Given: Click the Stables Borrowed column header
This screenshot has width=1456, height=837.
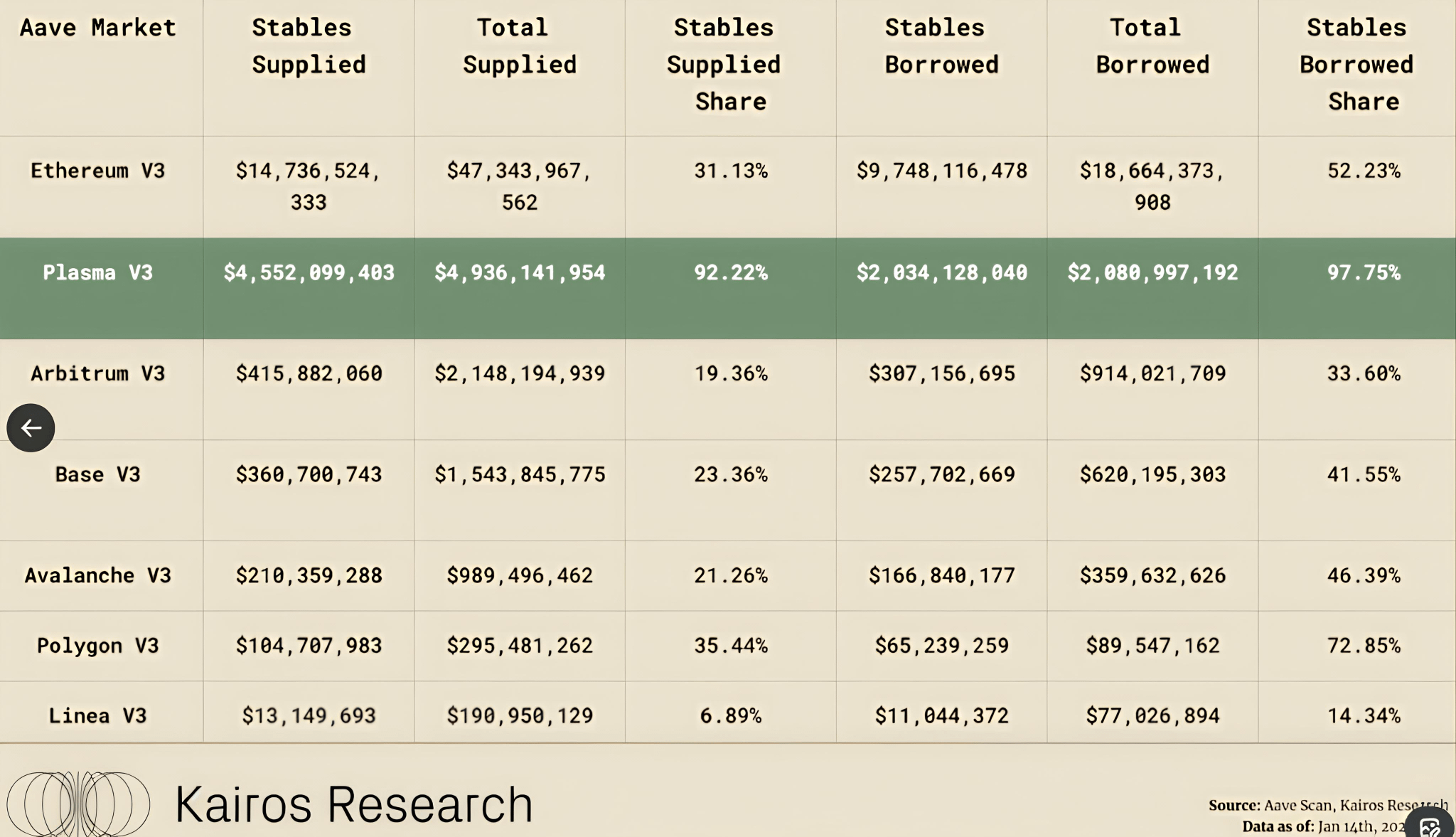Looking at the screenshot, I should (x=941, y=46).
